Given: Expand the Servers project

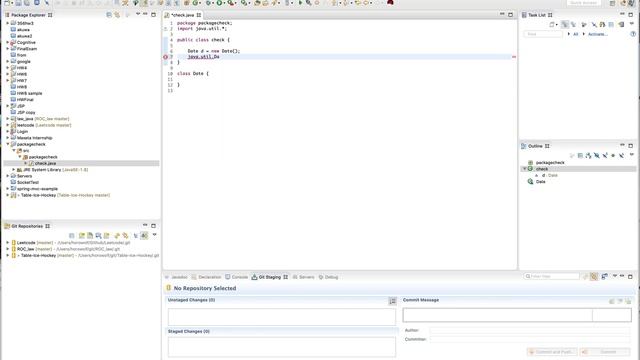Looking at the screenshot, I should (x=7, y=176).
